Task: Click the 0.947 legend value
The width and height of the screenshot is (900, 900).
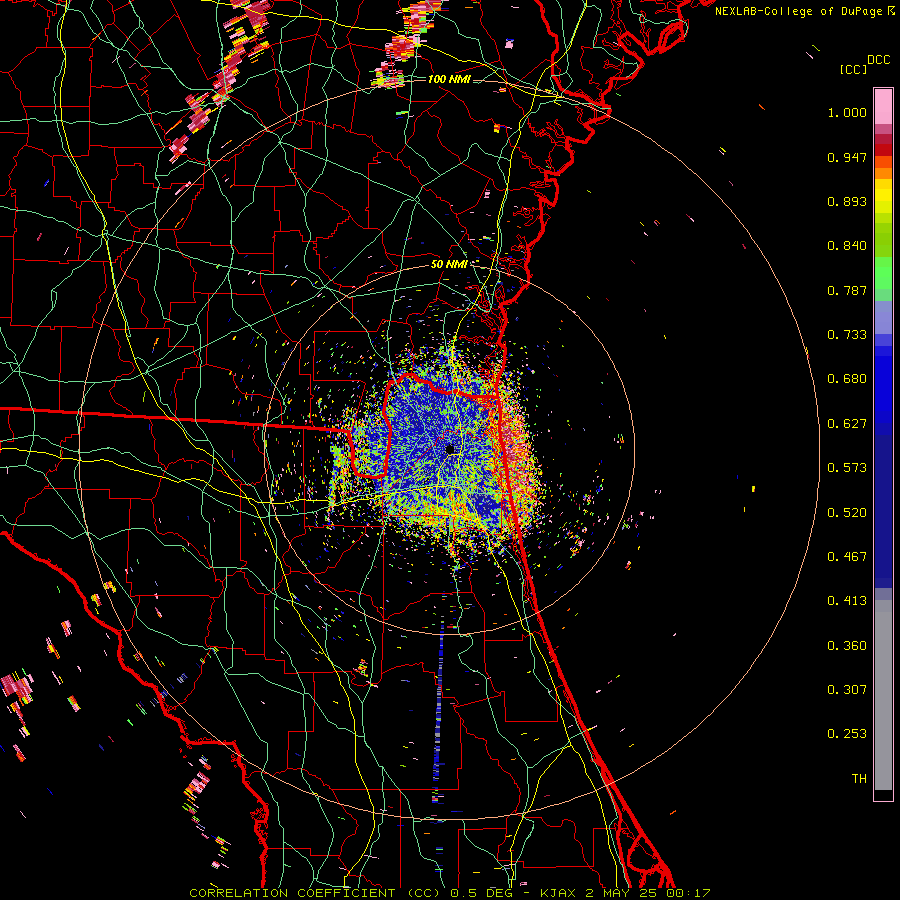Action: 847,157
